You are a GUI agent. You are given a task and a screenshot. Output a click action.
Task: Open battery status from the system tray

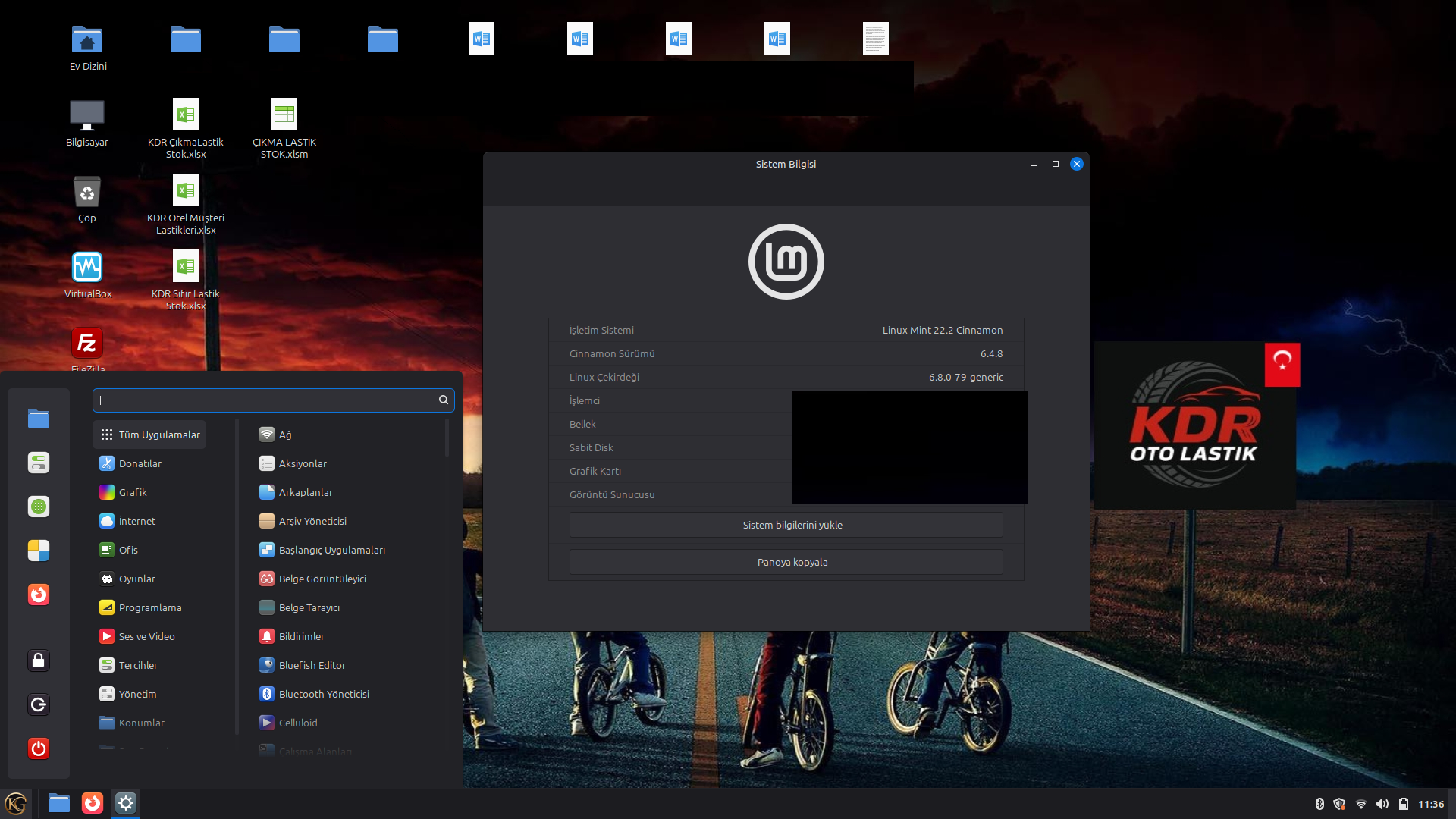pyautogui.click(x=1404, y=803)
